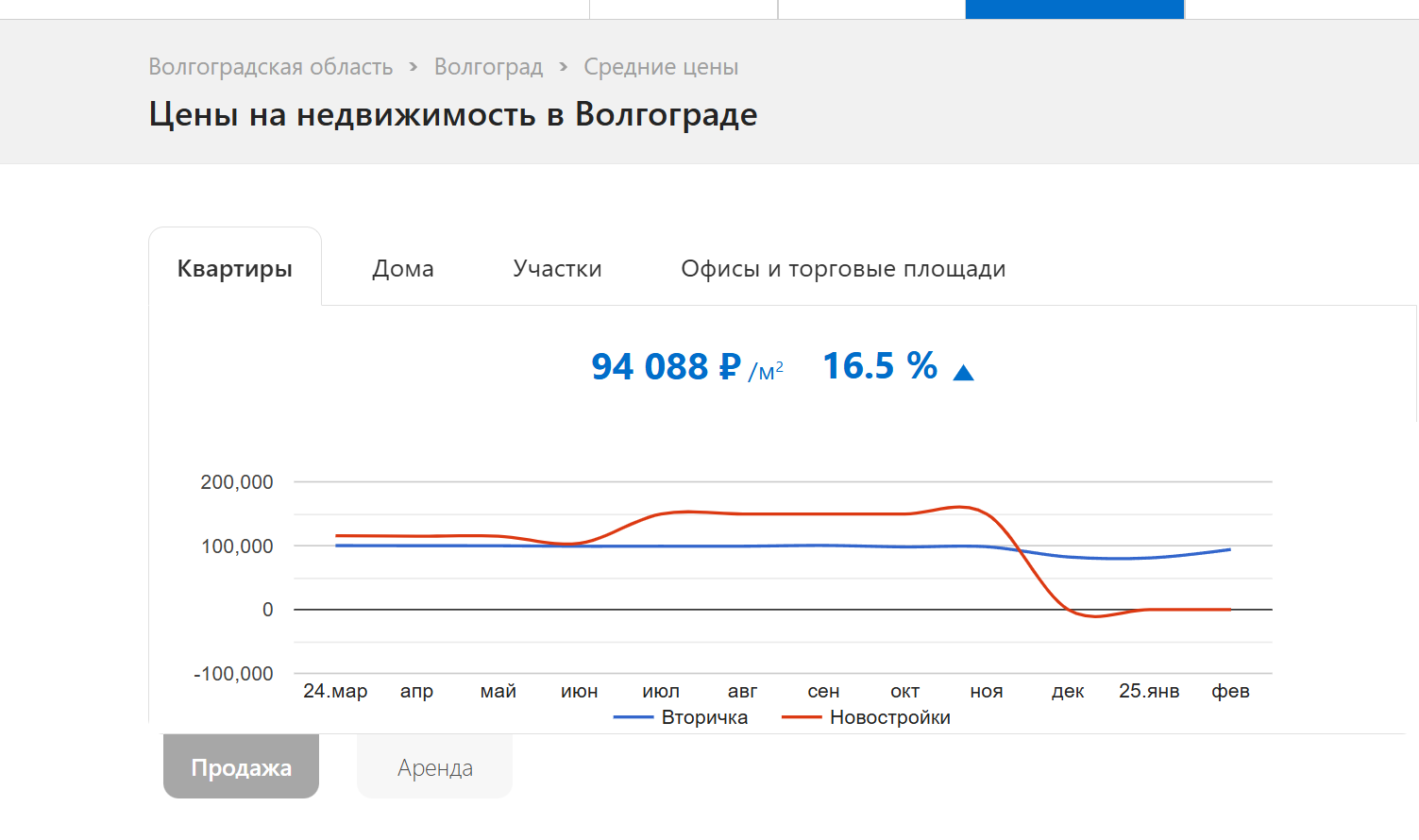This screenshot has height=840, width=1419.
Task: Click the blue upward trend triangle icon
Action: (x=963, y=373)
